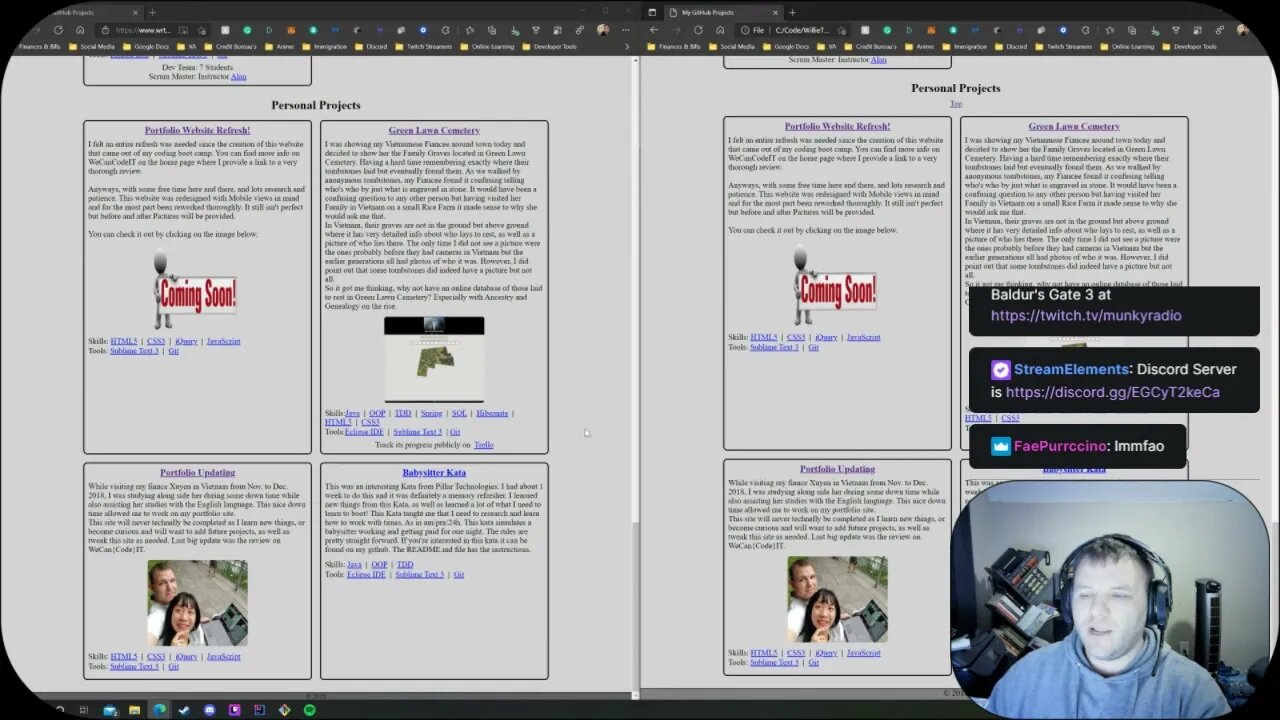Open the tab actions menu in right browser window

click(x=652, y=12)
